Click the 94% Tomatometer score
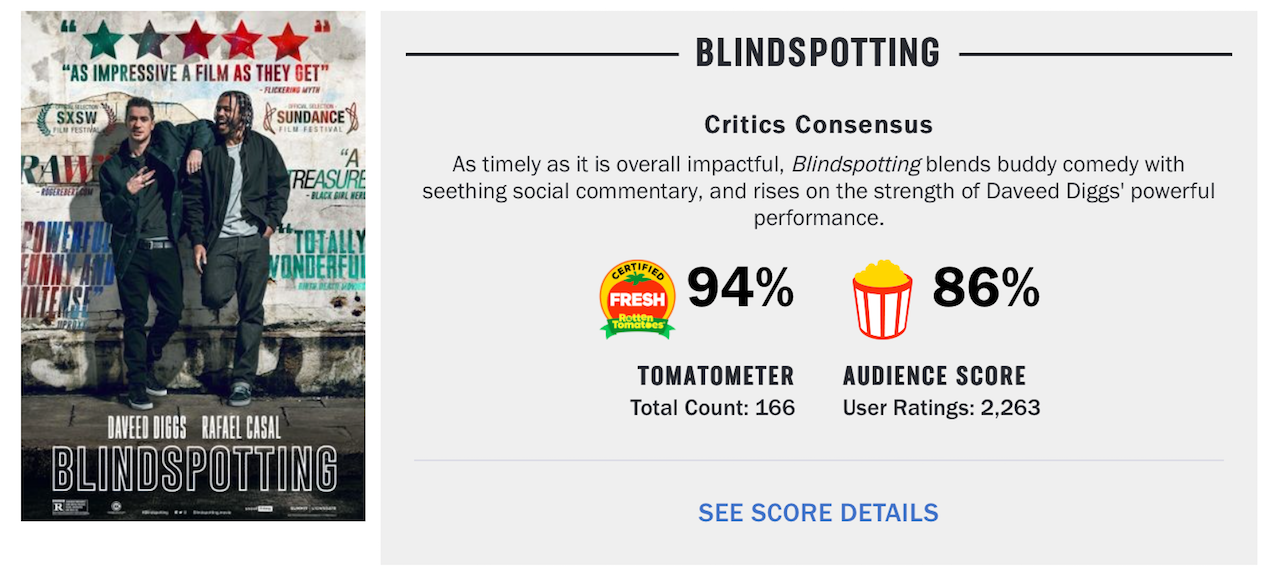The image size is (1280, 580). point(740,289)
